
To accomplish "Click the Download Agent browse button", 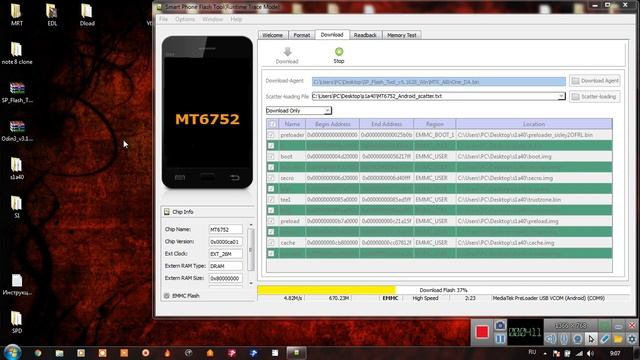I will coord(595,81).
